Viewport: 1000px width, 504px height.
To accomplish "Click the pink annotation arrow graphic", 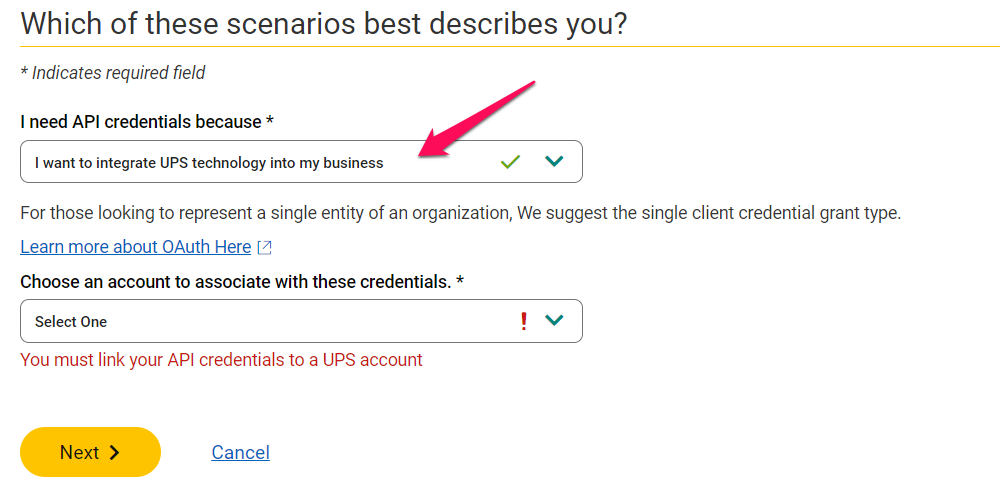I will click(476, 119).
